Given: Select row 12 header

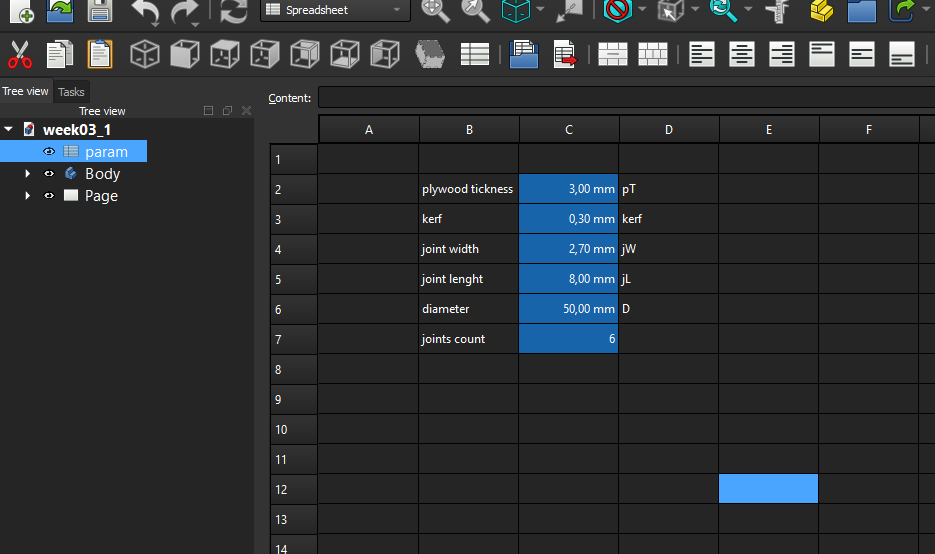Looking at the screenshot, I should click(293, 490).
